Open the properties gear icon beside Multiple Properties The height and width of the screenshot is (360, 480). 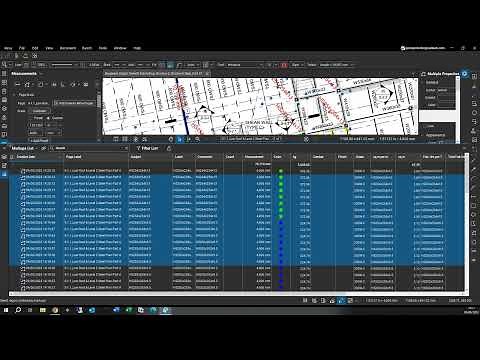(x=465, y=74)
